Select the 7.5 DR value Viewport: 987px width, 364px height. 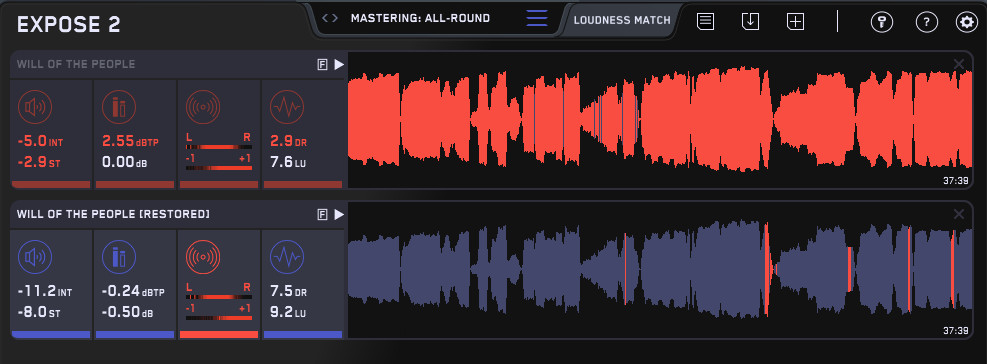[x=288, y=292]
